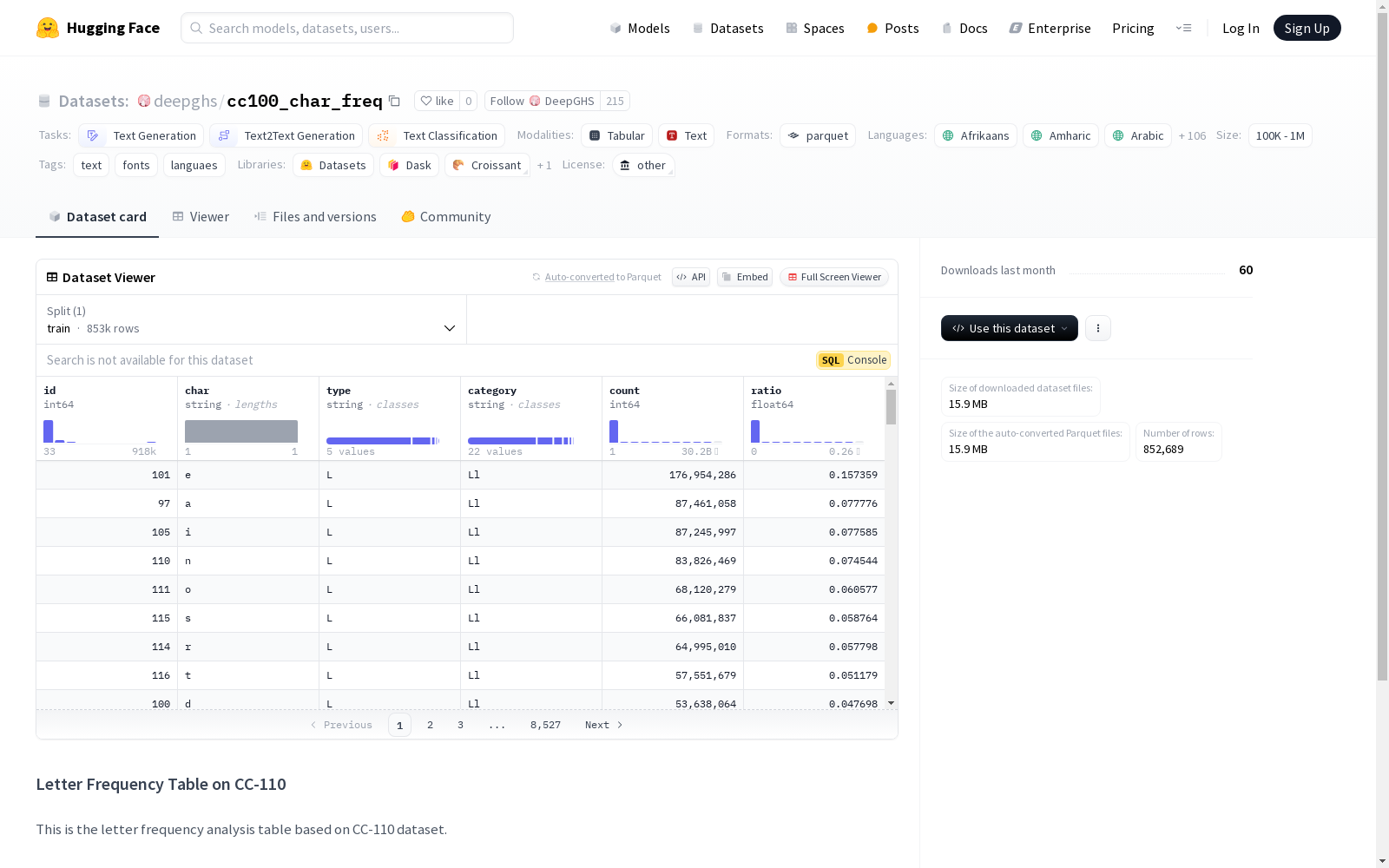Open the Community tab

point(446,217)
